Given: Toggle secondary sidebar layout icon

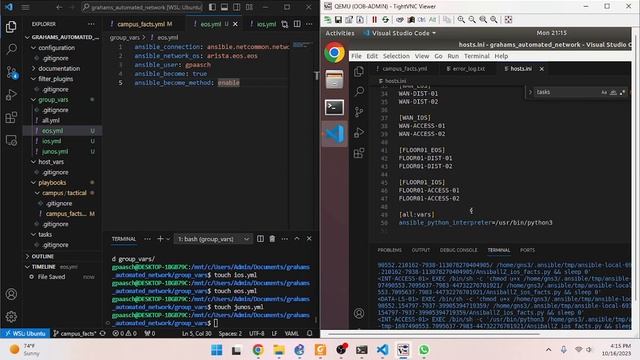Looking at the screenshot, I should [237, 7].
